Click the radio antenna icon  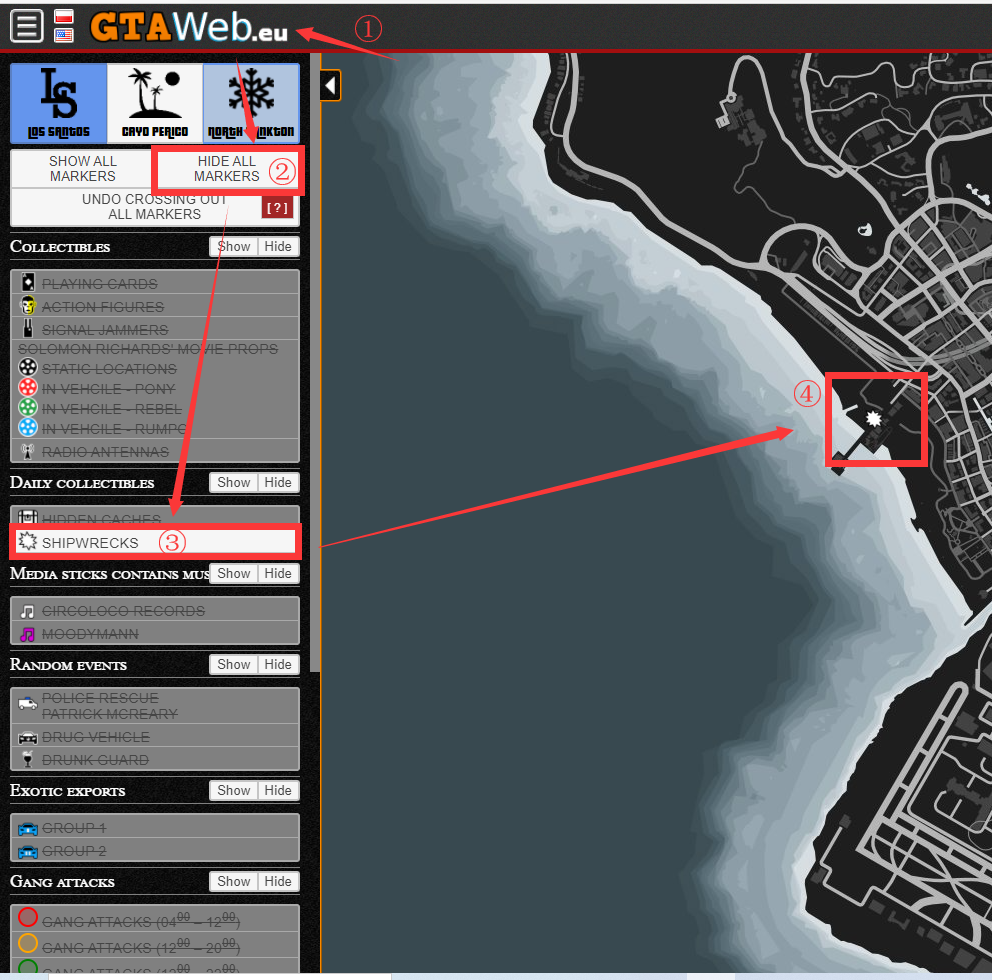tap(27, 451)
